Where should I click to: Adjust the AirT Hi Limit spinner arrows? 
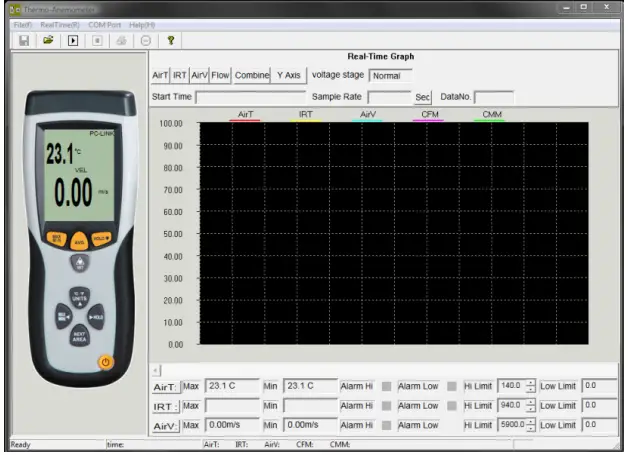pyautogui.click(x=531, y=386)
